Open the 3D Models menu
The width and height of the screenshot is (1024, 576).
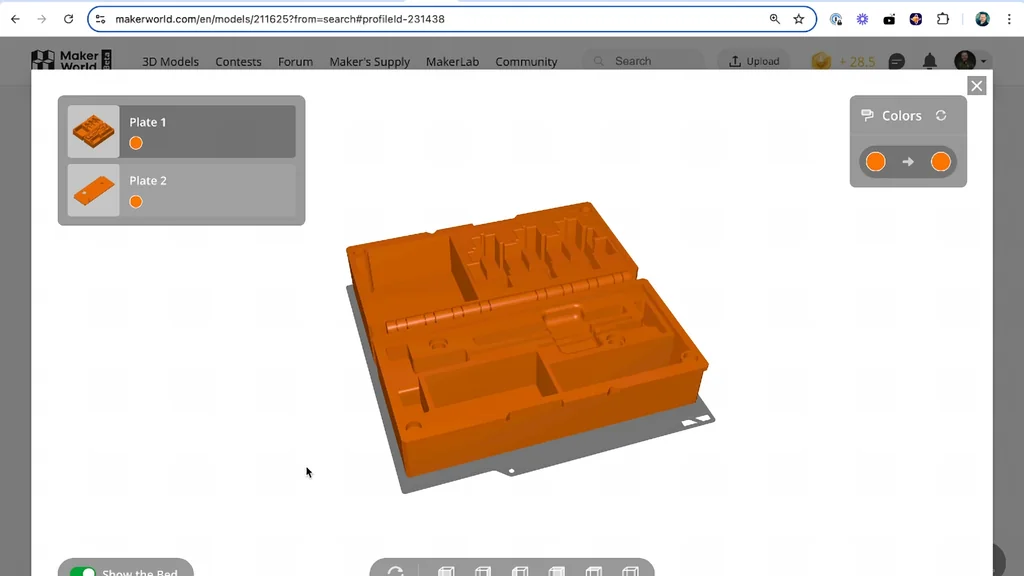(x=170, y=61)
